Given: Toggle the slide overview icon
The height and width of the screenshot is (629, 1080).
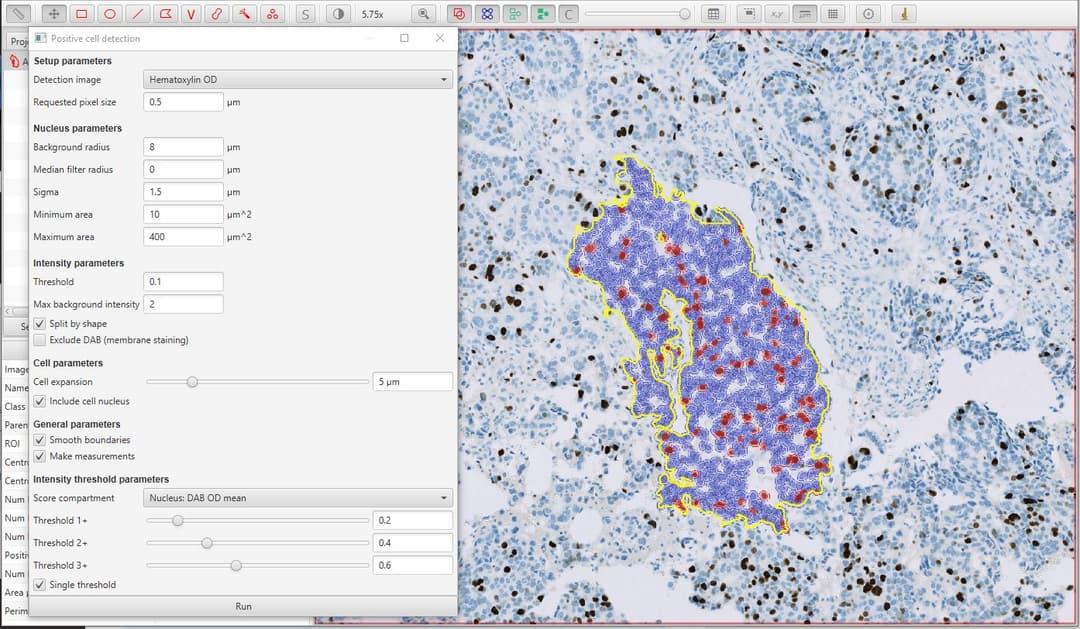Looking at the screenshot, I should pyautogui.click(x=749, y=13).
